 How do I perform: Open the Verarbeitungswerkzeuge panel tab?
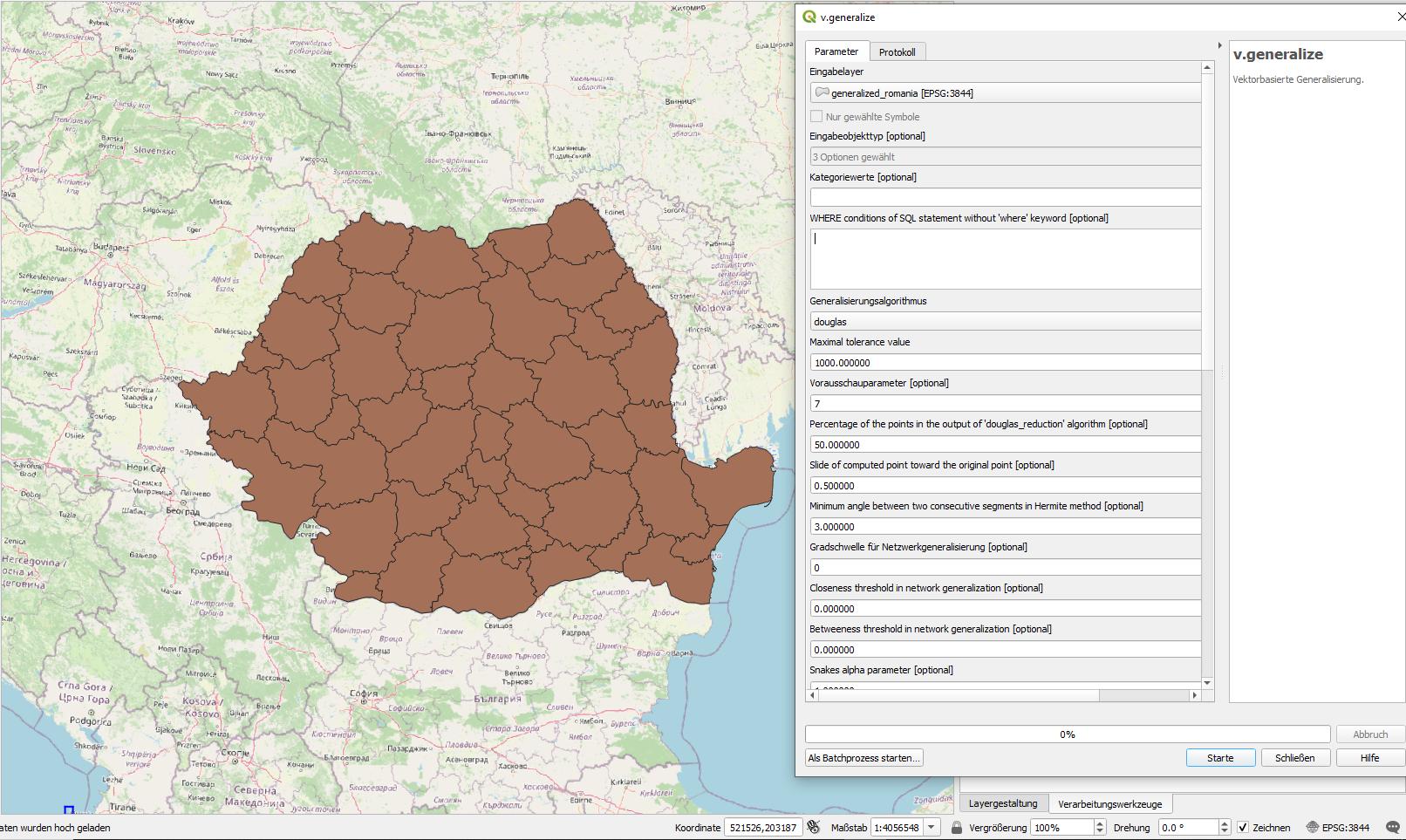click(1109, 804)
